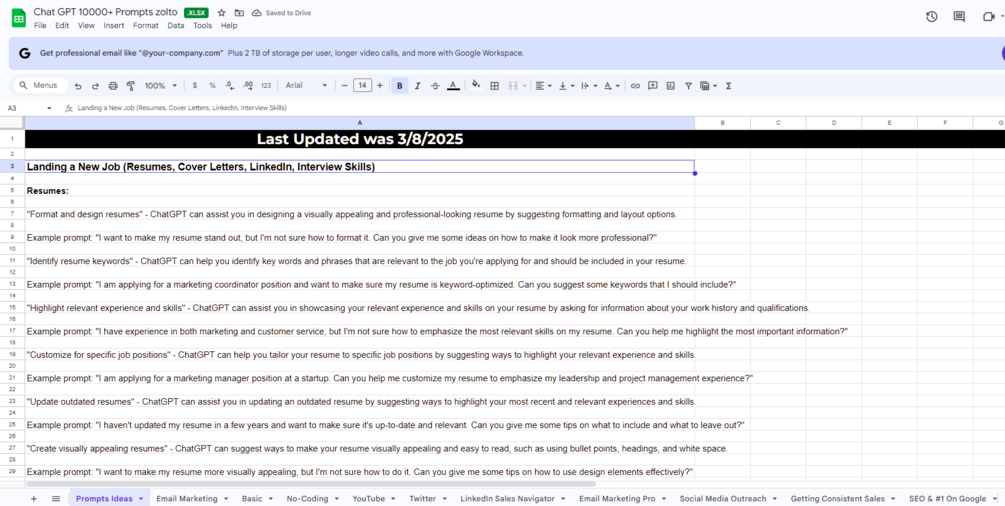Open the Format menu
The width and height of the screenshot is (1005, 506).
tap(145, 26)
